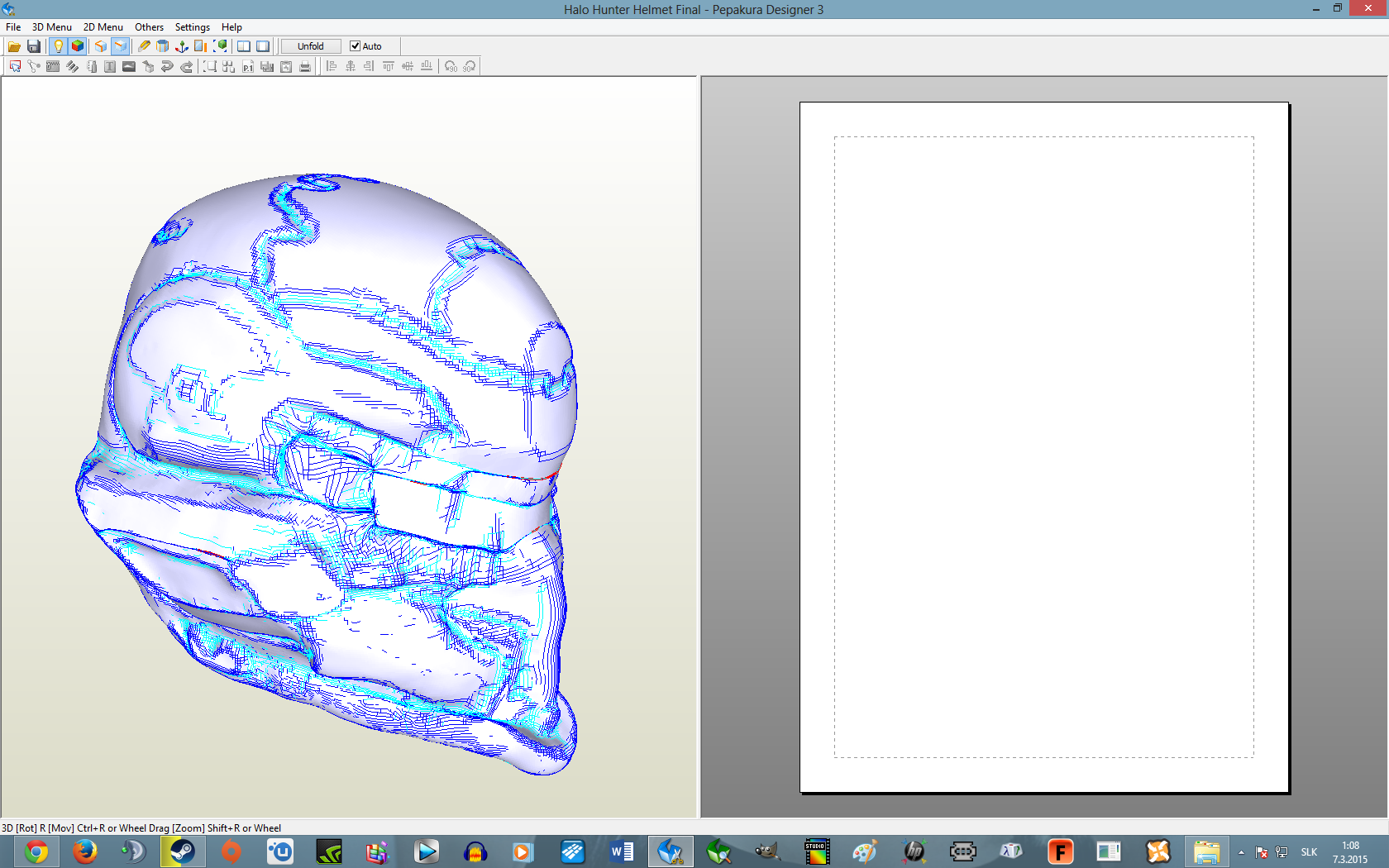Click the P.1 page number icon
This screenshot has width=1389, height=868.
(x=248, y=67)
